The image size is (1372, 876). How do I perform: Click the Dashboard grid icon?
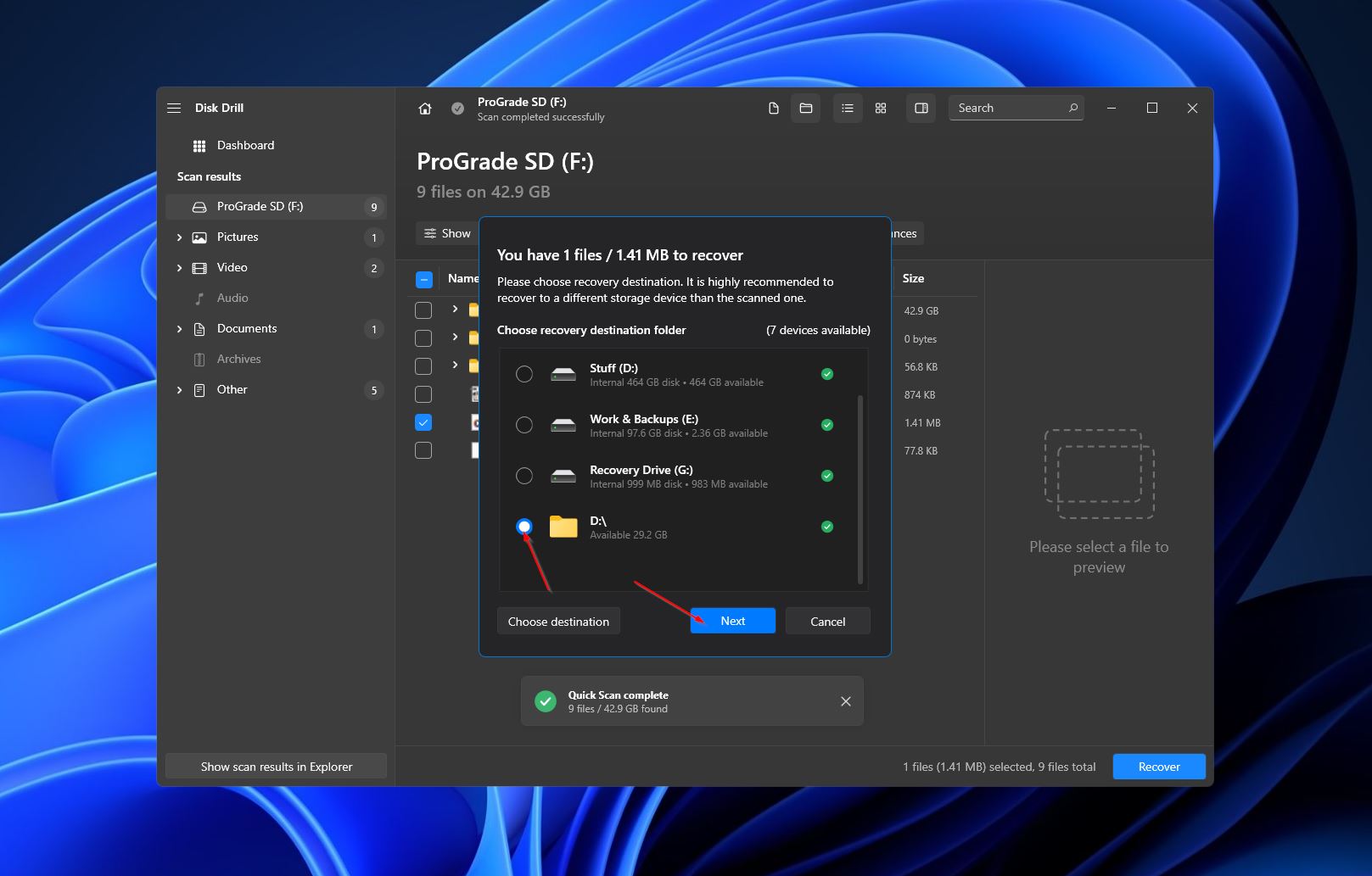click(x=199, y=146)
